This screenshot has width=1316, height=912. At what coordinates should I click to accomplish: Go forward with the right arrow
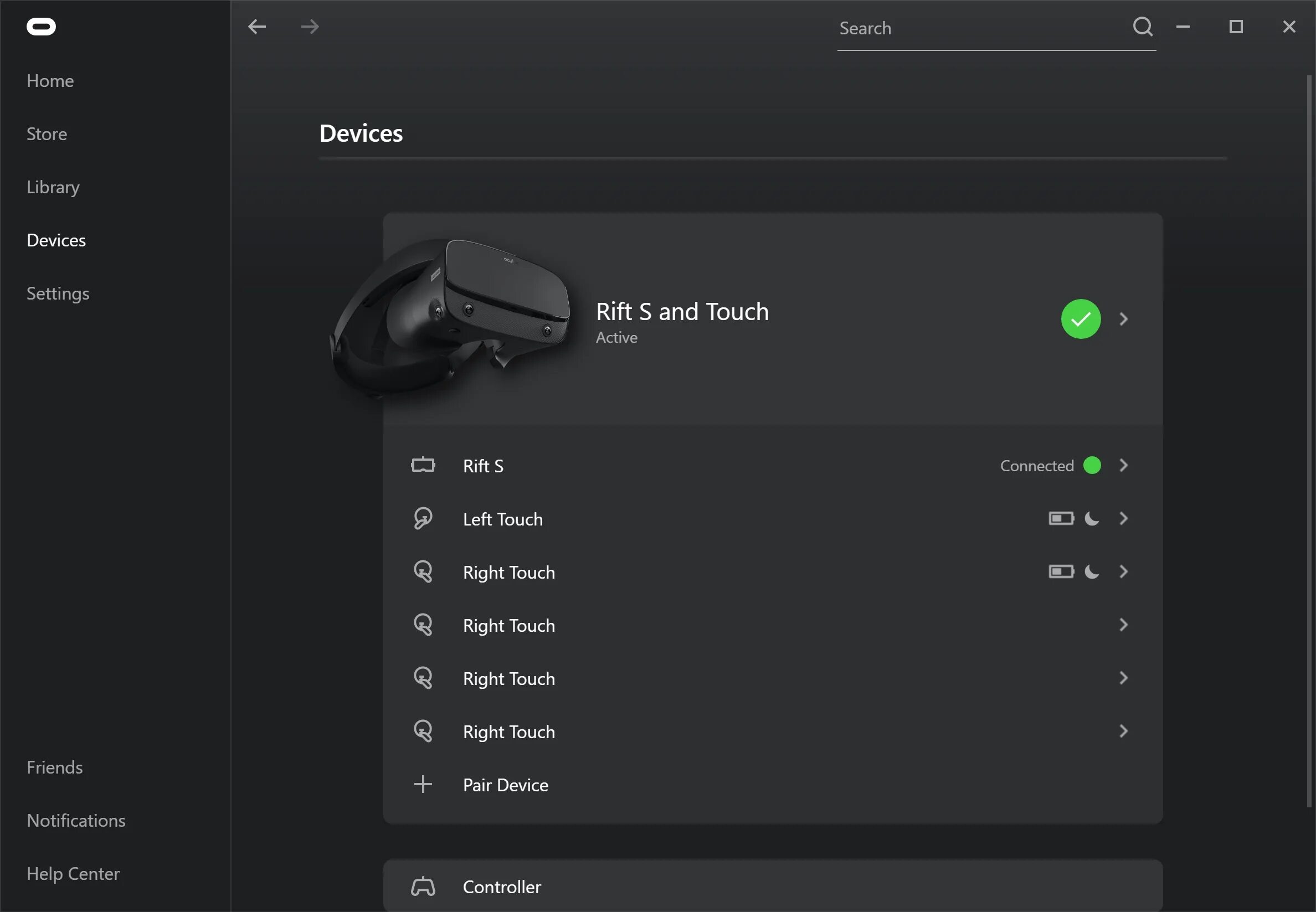coord(310,27)
